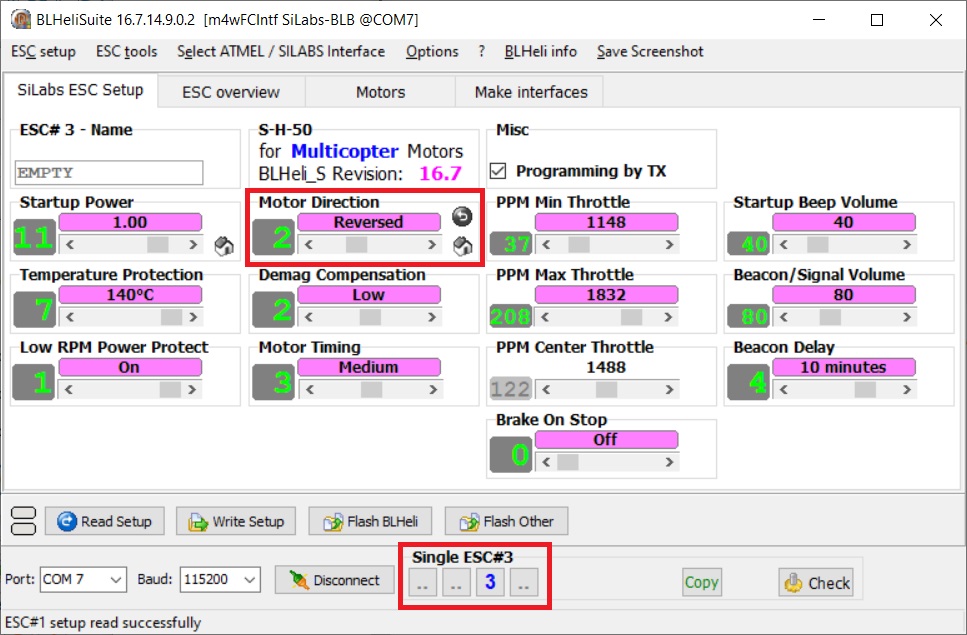Switch to the Motors tab
The width and height of the screenshot is (967, 635).
[381, 92]
